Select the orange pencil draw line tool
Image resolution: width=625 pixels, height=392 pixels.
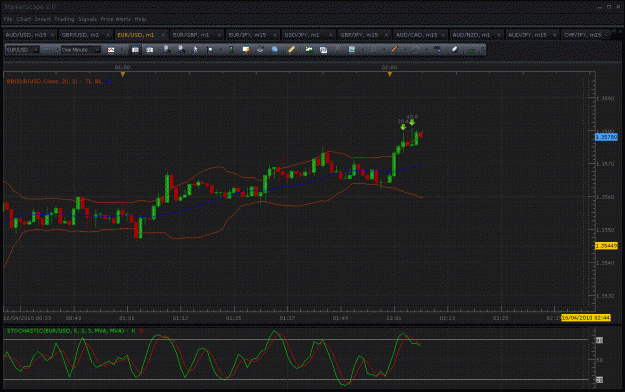click(x=395, y=50)
